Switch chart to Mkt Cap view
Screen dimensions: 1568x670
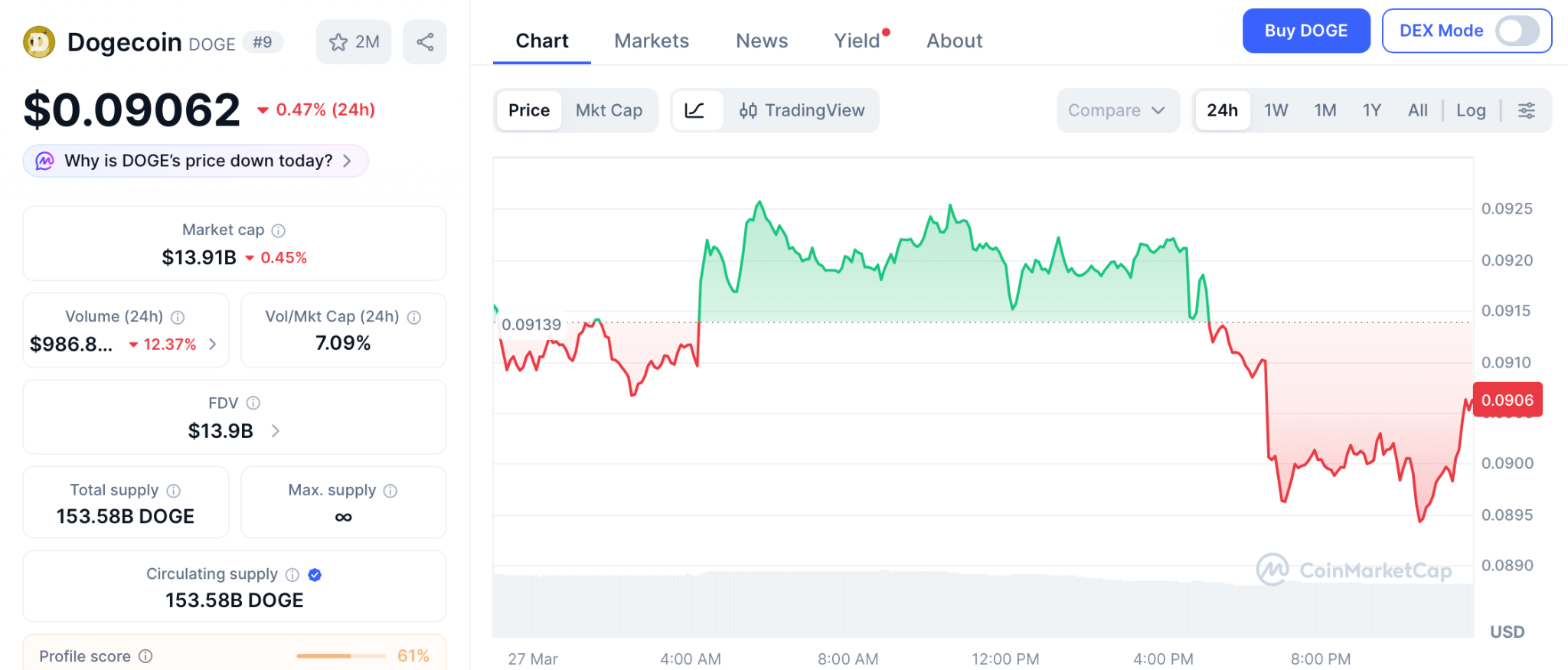[x=609, y=110]
